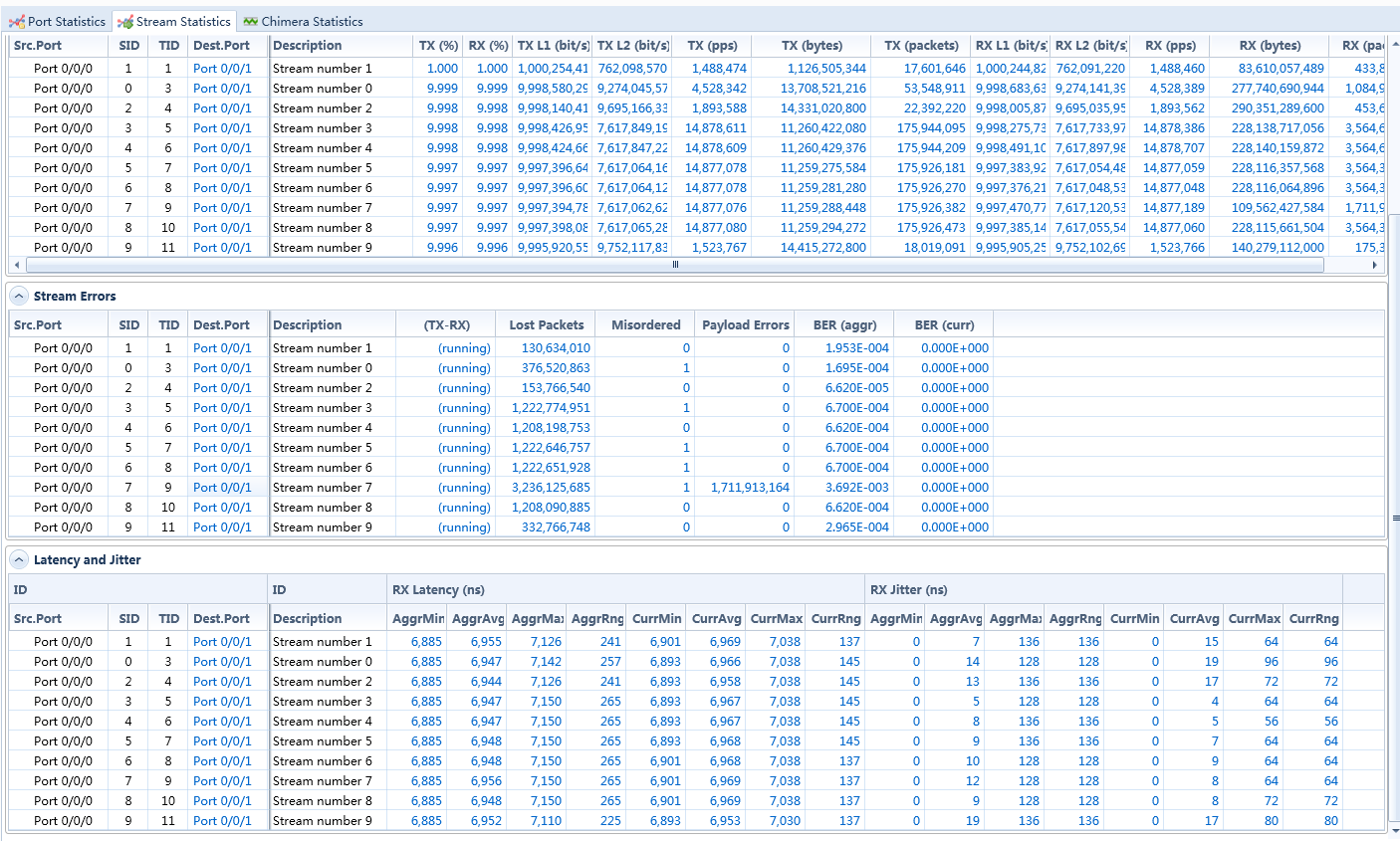Select payload errors value 1,711,913,164
Viewport: 1400px width, 841px height.
tap(750, 488)
